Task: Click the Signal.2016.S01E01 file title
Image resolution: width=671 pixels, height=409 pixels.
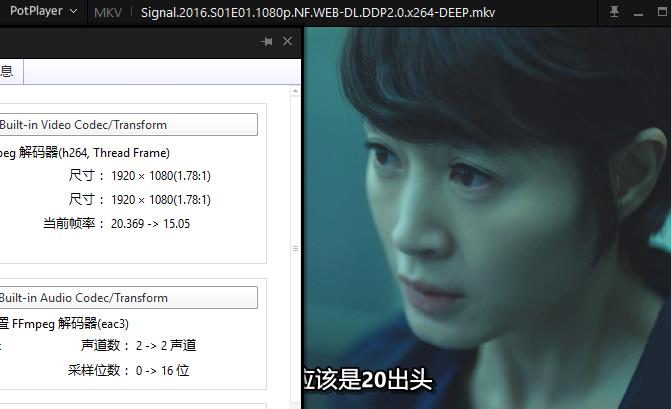Action: [318, 12]
